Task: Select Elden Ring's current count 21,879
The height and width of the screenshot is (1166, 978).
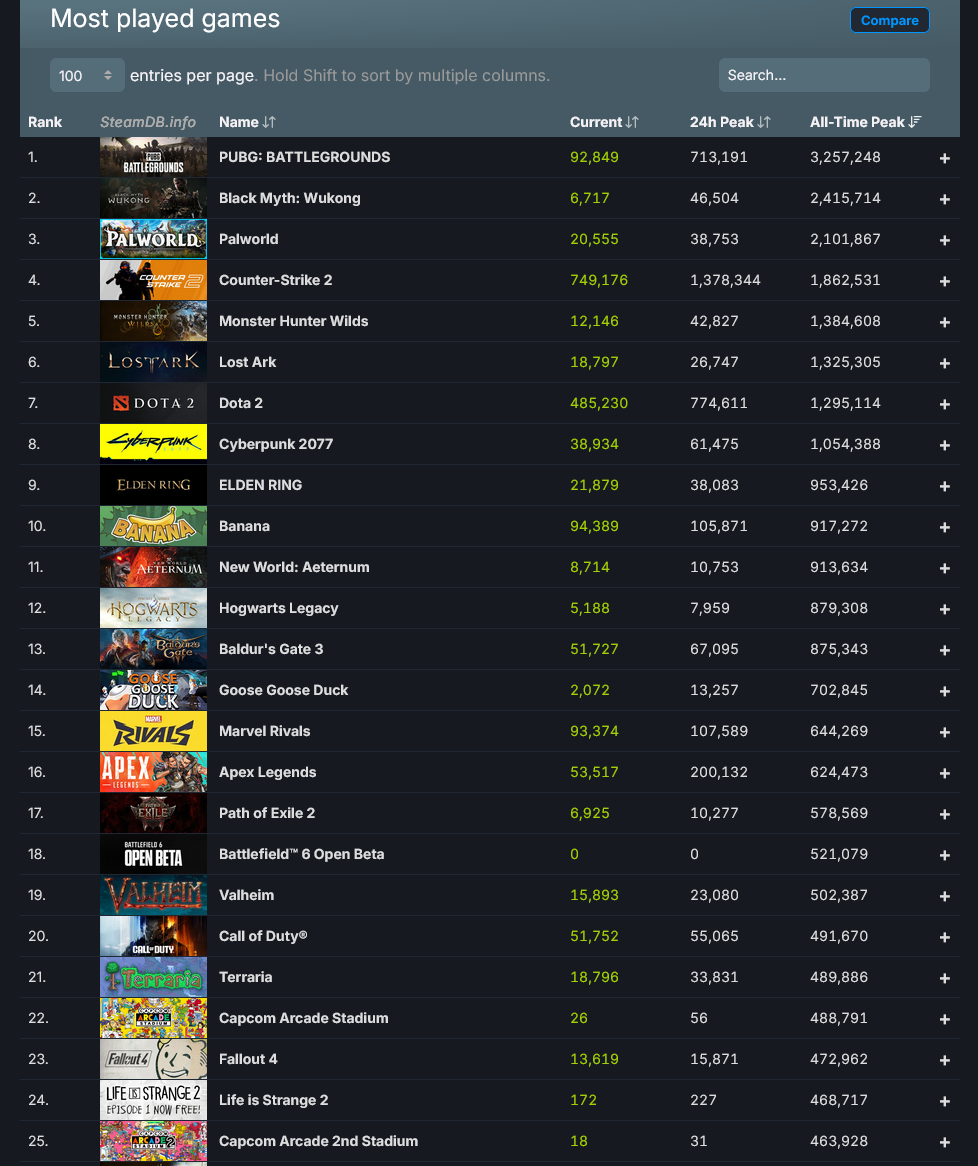Action: tap(593, 485)
